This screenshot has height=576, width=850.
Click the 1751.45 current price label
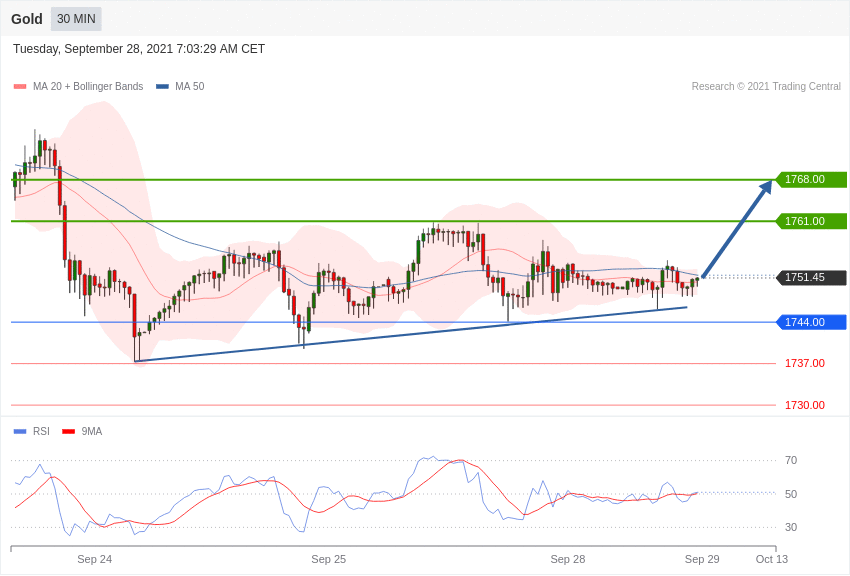click(x=812, y=277)
